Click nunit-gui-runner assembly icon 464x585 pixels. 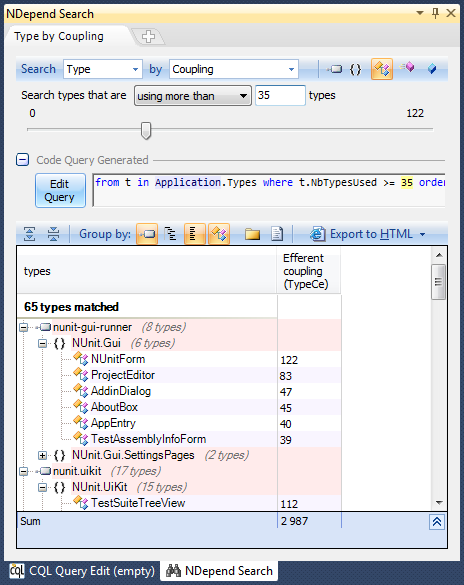[44, 327]
